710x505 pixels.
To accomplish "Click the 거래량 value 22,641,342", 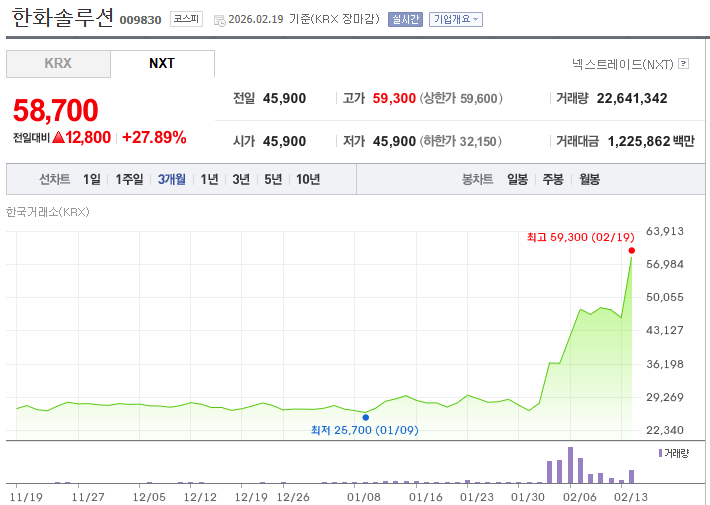I will 632,98.
